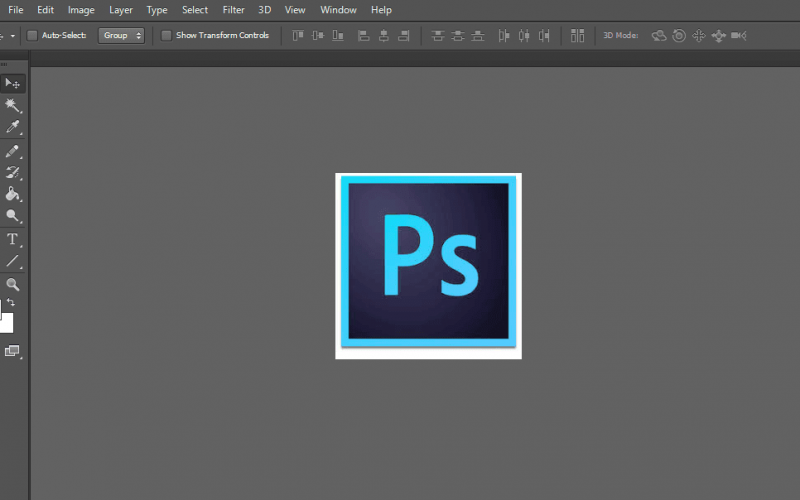
Task: Distribute top edges of layers
Action: click(x=438, y=35)
